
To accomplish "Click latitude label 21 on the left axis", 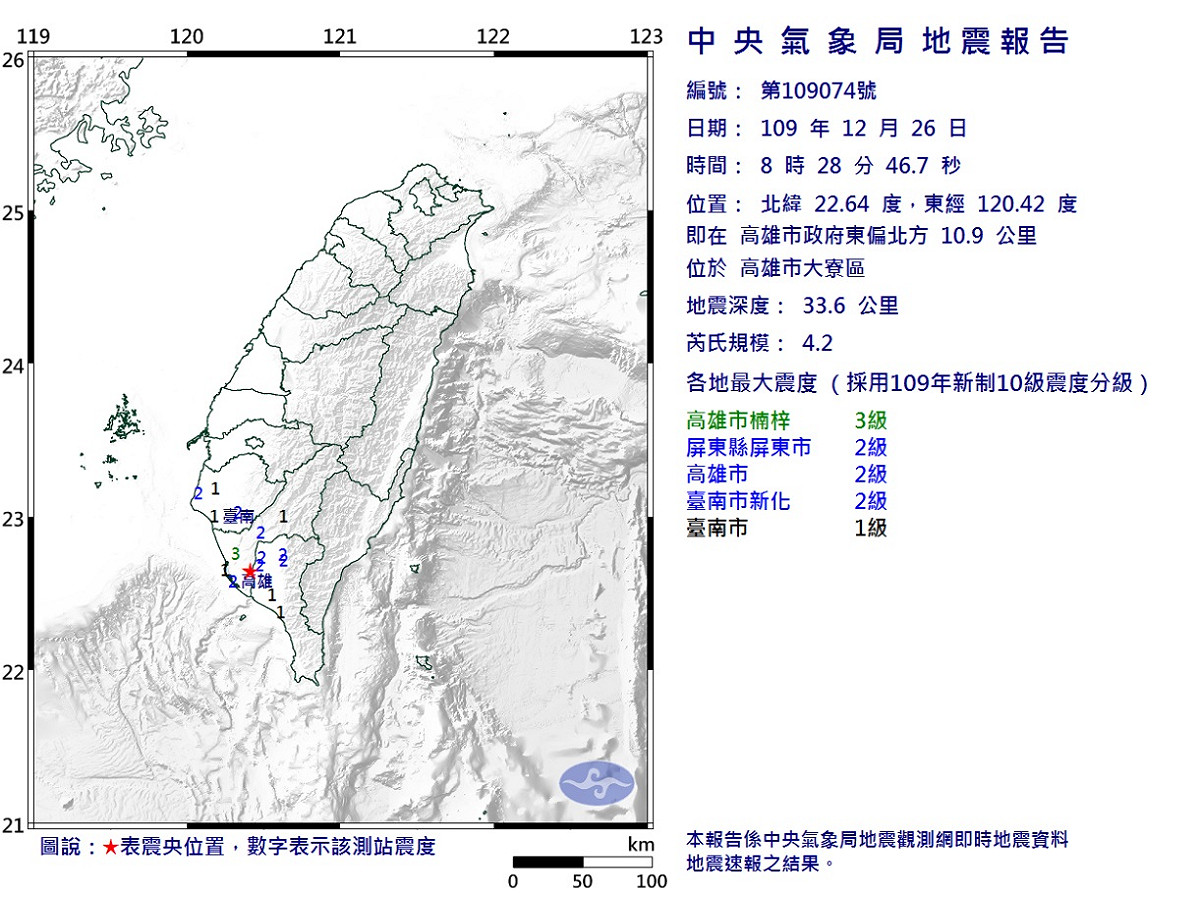I will click(x=13, y=825).
